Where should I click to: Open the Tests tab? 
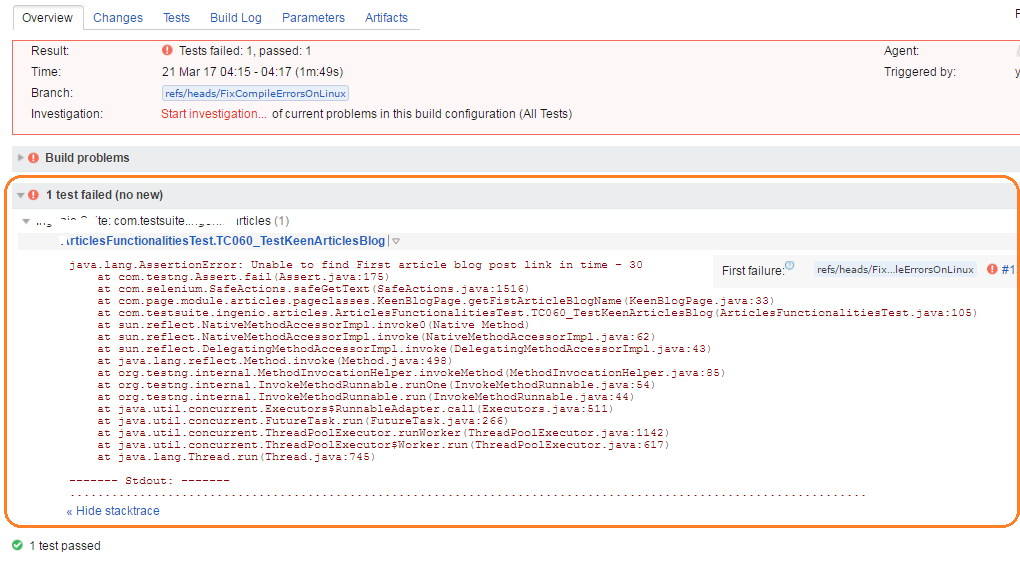click(176, 18)
